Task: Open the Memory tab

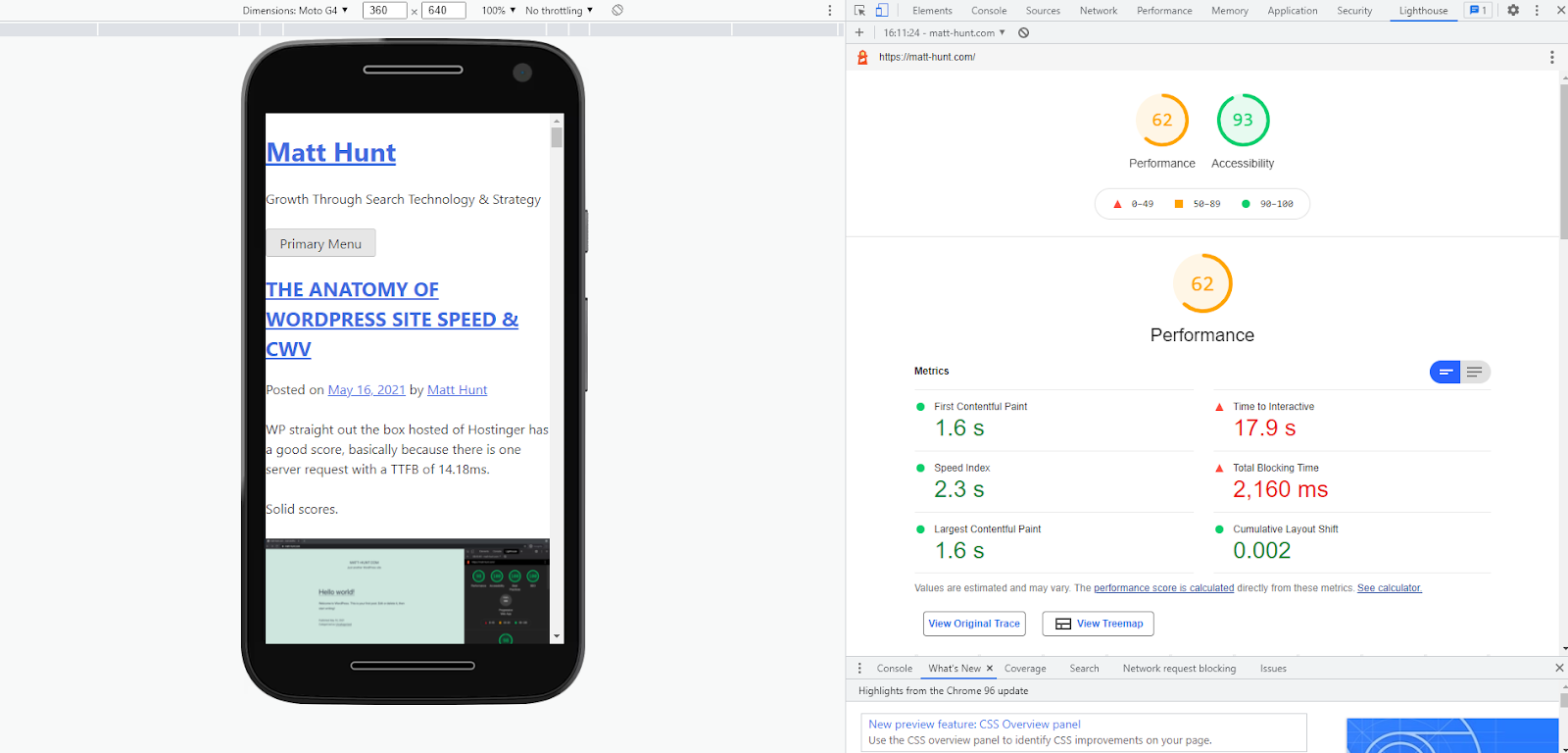Action: click(1229, 10)
